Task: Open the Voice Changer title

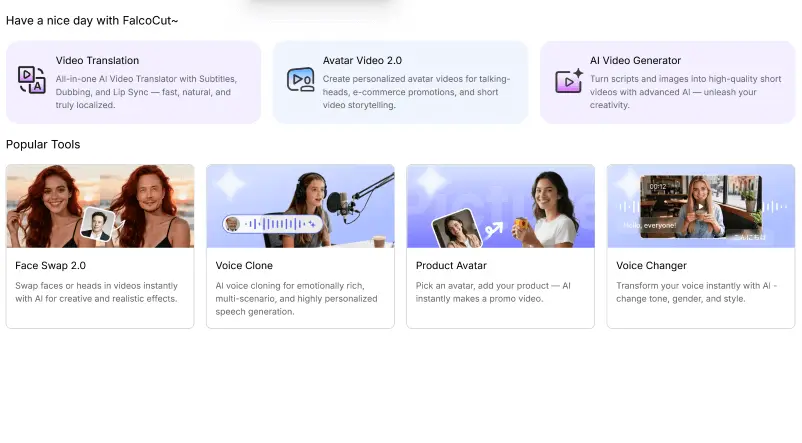Action: 651,266
